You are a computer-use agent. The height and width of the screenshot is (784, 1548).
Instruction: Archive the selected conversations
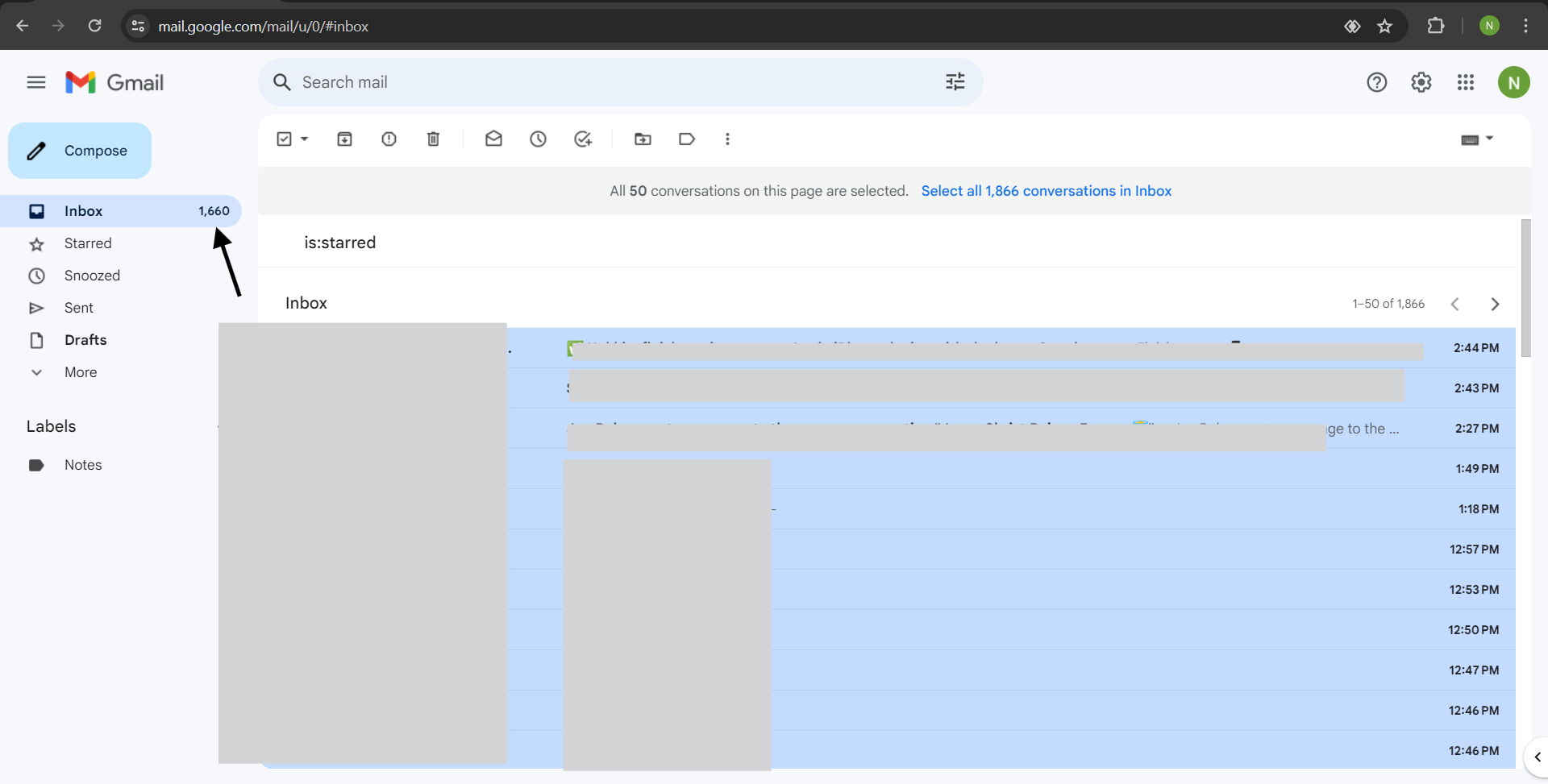344,139
